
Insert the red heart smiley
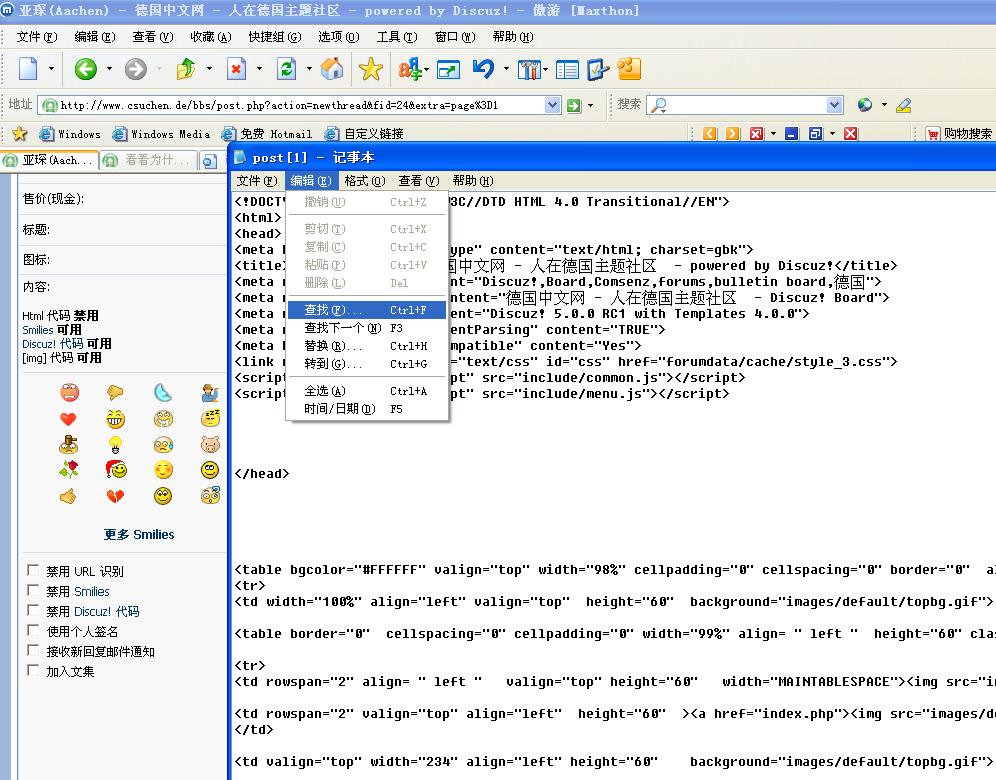(x=68, y=419)
